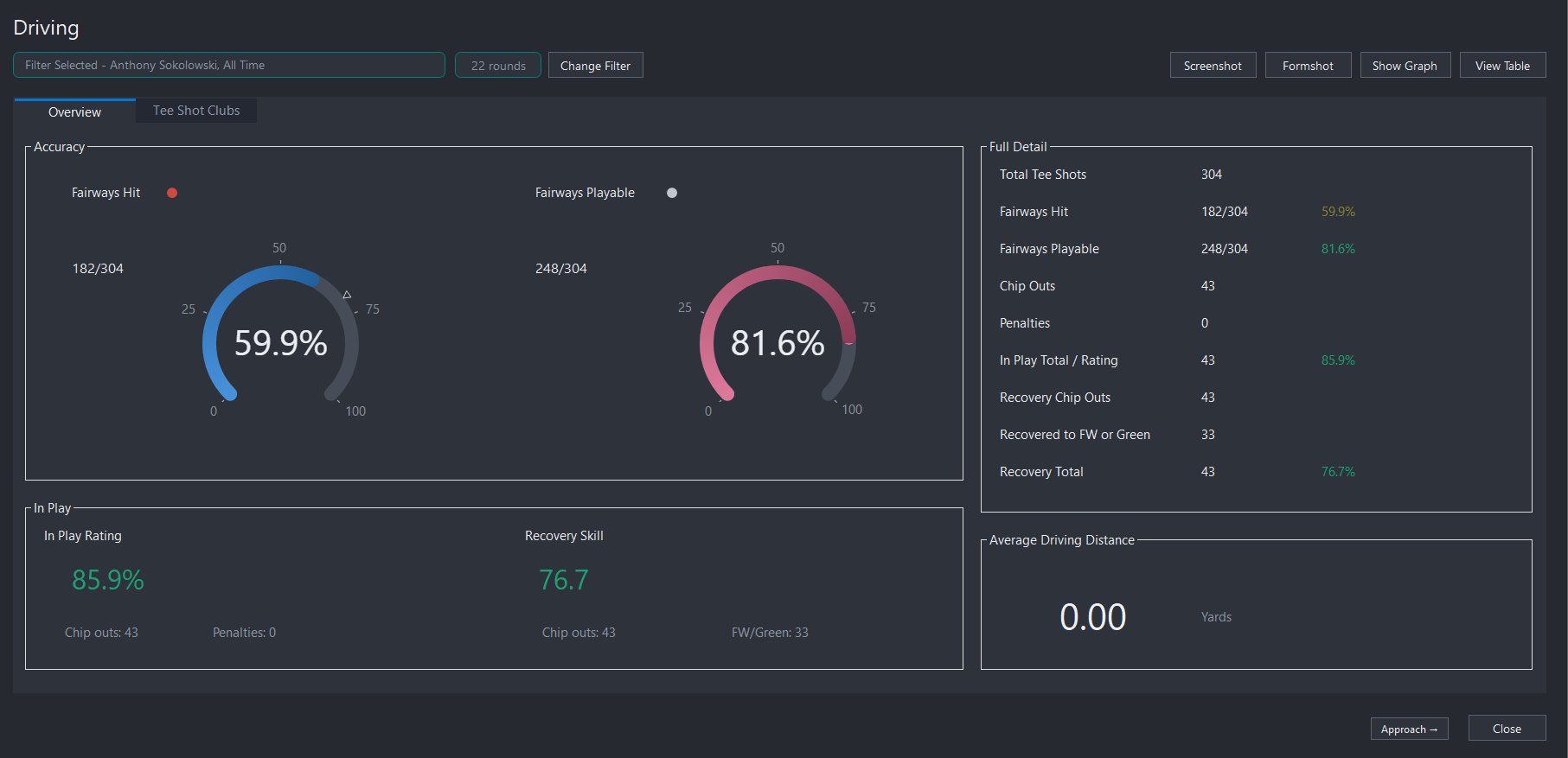
Task: Click the Recovery Skill 76.7 value
Action: [x=564, y=579]
